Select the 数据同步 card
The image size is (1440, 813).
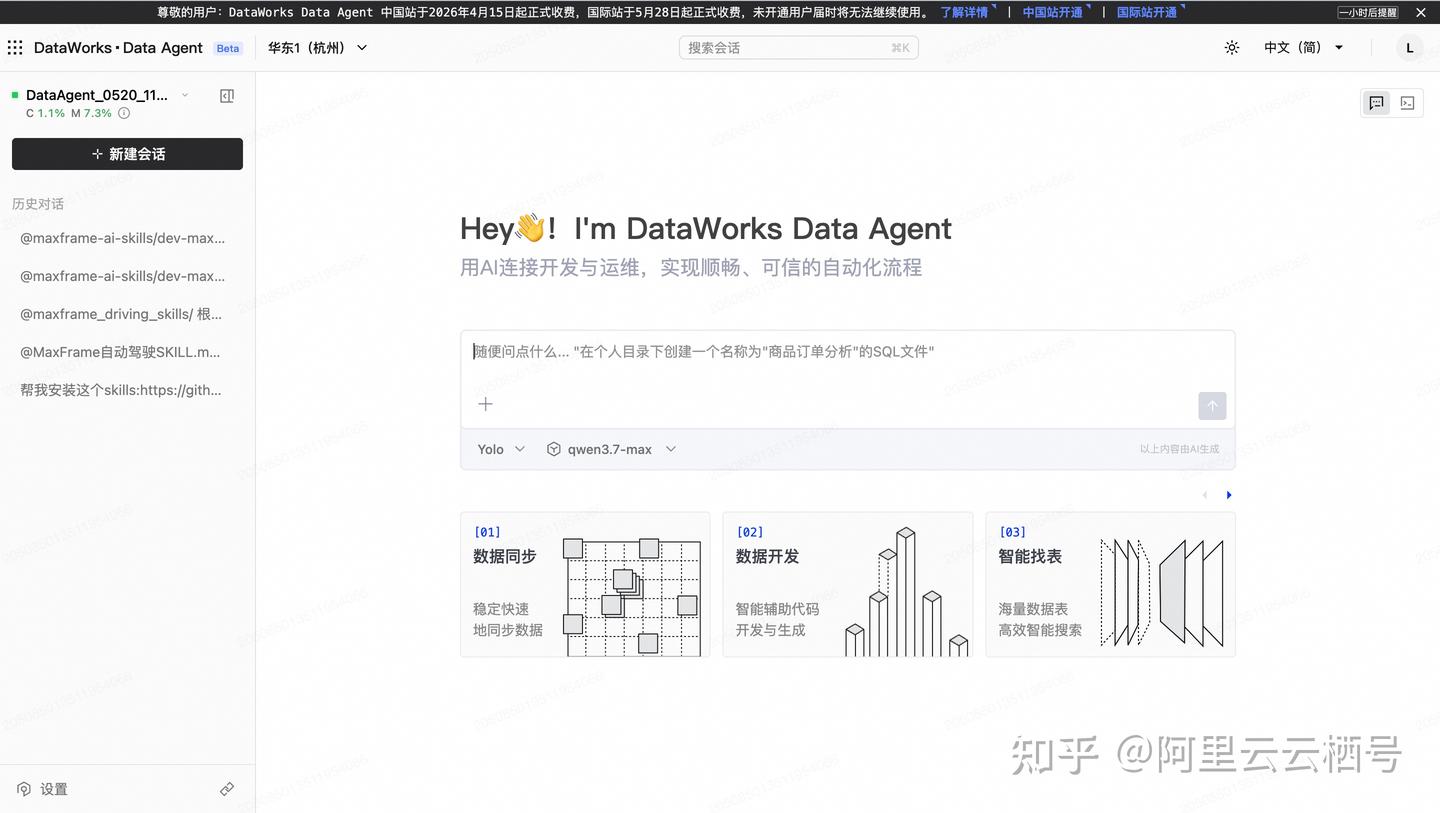[585, 584]
